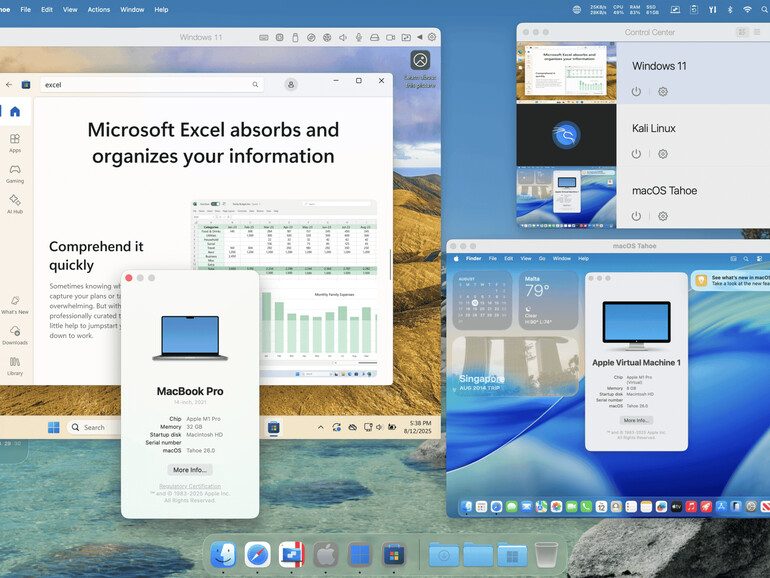
Task: Open Regulatory Certification link
Action: [190, 486]
